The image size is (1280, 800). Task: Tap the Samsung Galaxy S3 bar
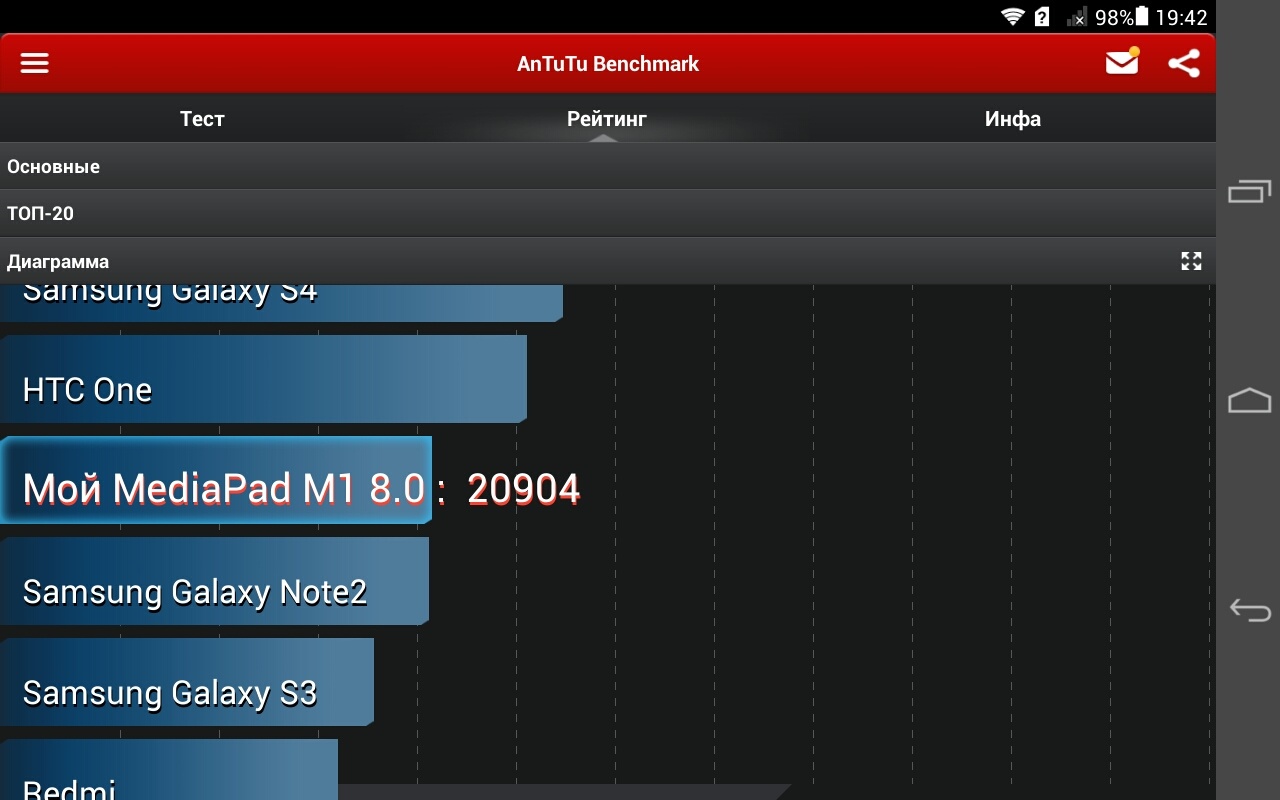pos(186,682)
